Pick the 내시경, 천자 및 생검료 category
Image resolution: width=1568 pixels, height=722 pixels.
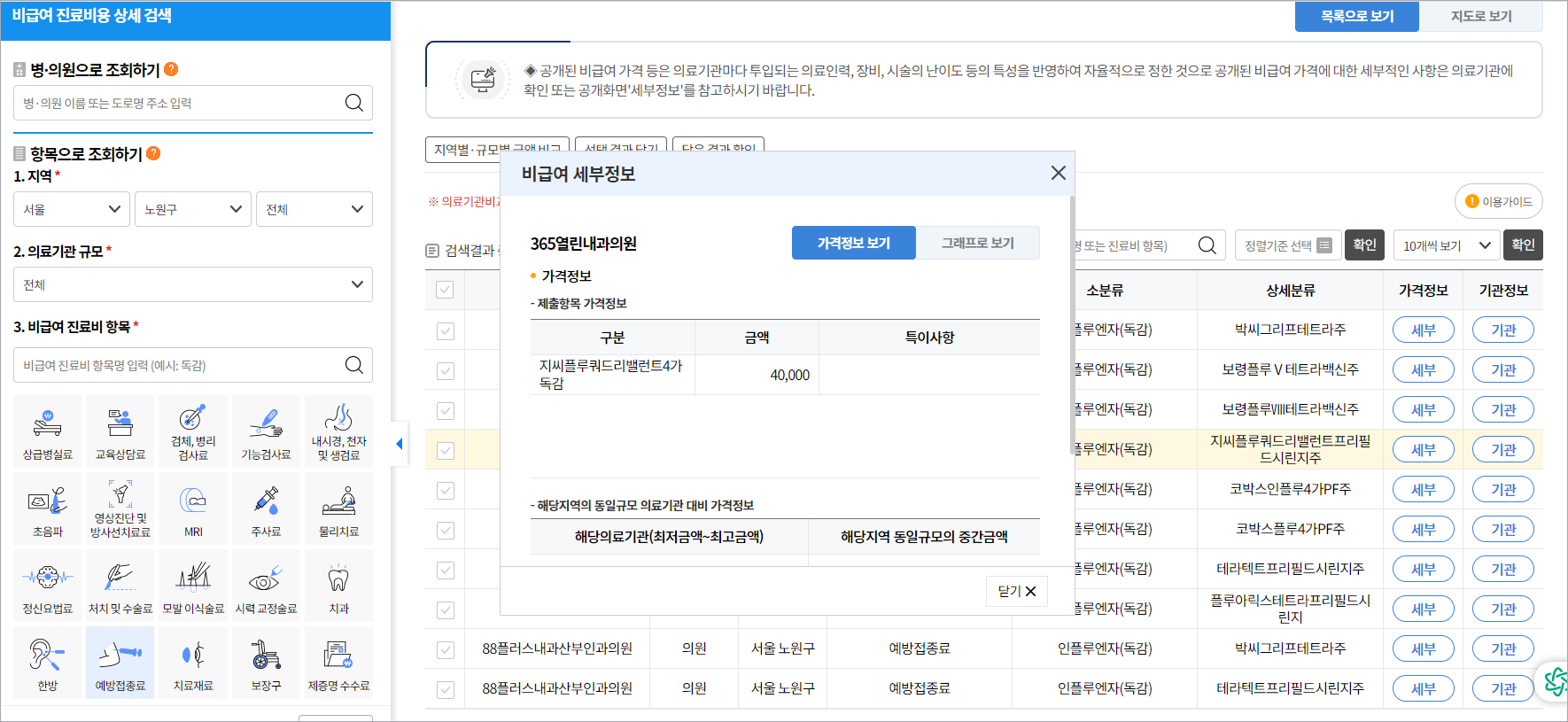tap(338, 431)
